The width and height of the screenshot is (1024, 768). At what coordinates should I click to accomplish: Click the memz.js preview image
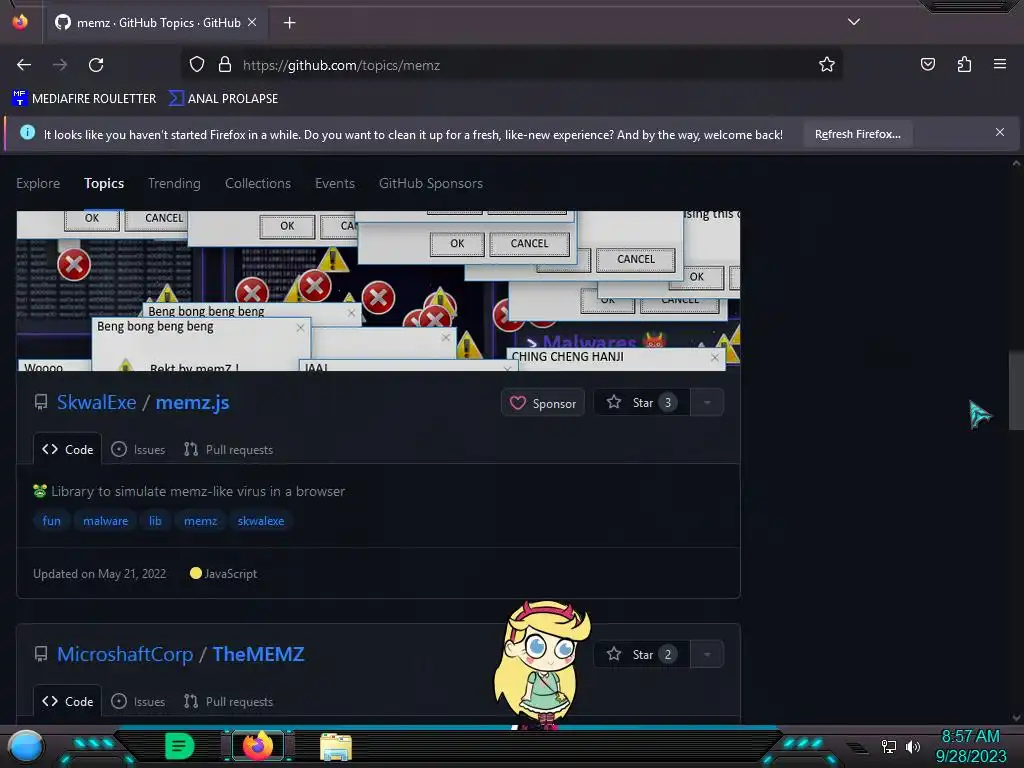pyautogui.click(x=378, y=291)
